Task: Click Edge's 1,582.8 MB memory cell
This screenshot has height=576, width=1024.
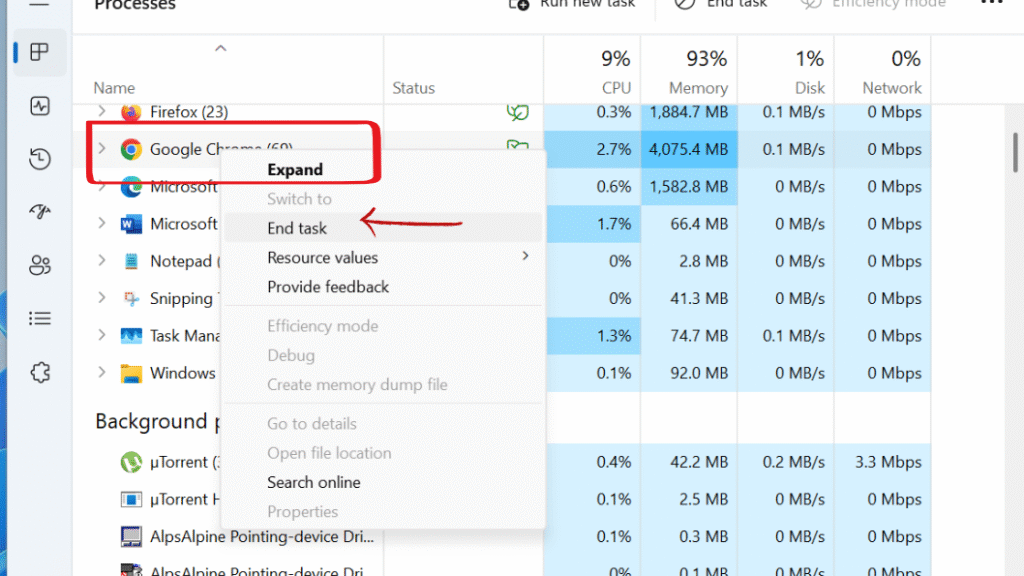Action: [689, 186]
